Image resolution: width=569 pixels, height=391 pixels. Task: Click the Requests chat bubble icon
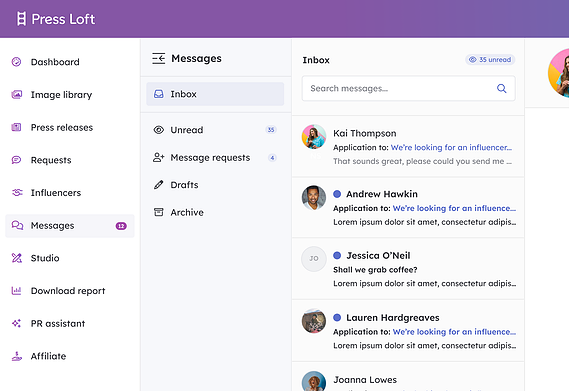coord(16,160)
